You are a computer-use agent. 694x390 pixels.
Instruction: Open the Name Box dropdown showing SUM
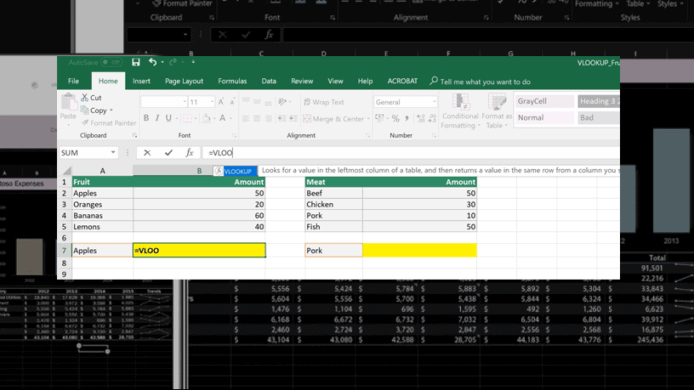[113, 152]
